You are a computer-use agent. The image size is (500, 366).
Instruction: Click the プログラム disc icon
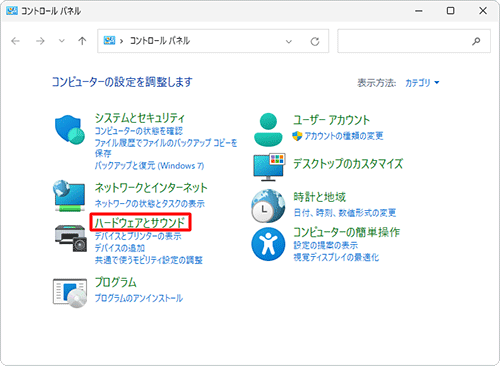tap(70, 293)
